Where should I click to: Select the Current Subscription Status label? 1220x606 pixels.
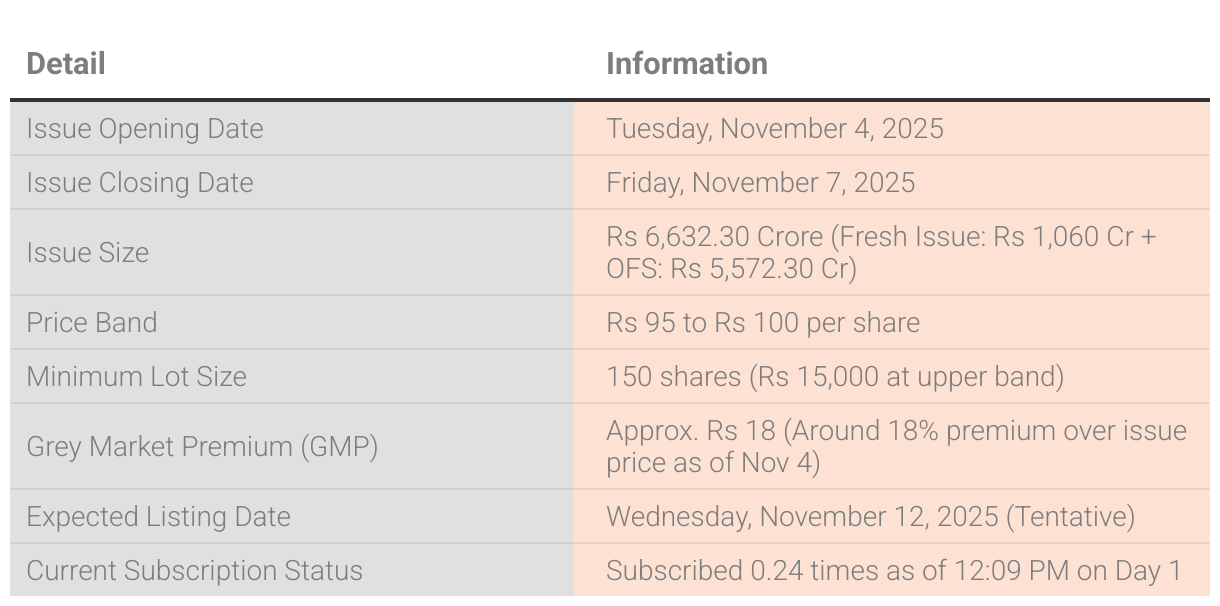click(x=194, y=571)
